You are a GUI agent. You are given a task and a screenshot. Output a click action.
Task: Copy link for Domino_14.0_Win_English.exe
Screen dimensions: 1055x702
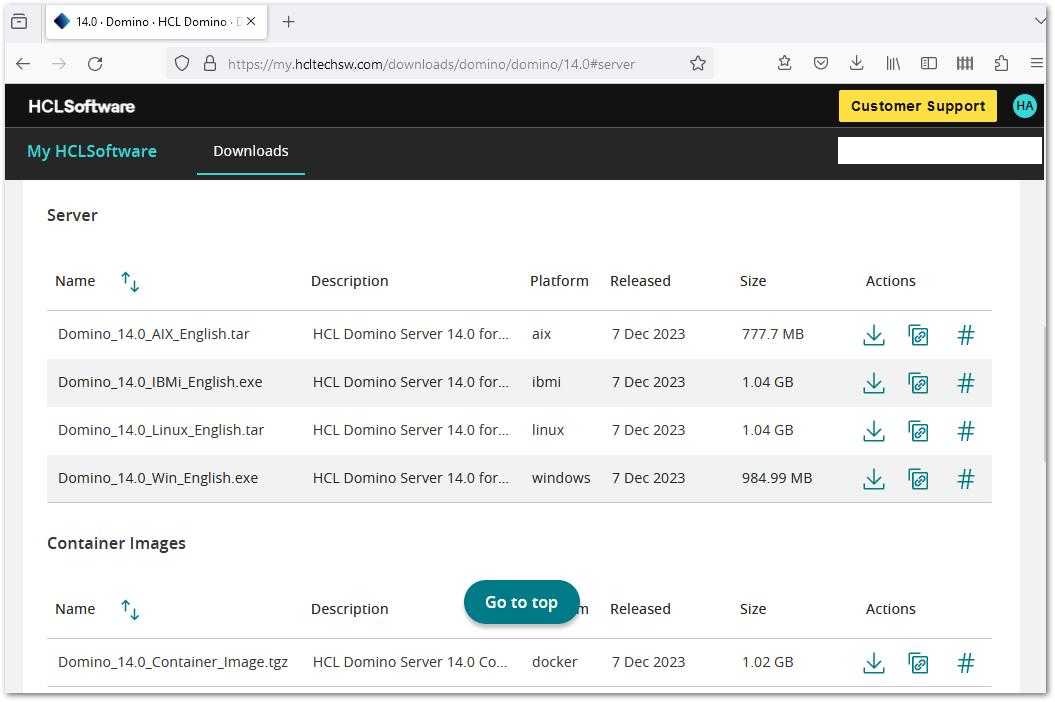918,479
